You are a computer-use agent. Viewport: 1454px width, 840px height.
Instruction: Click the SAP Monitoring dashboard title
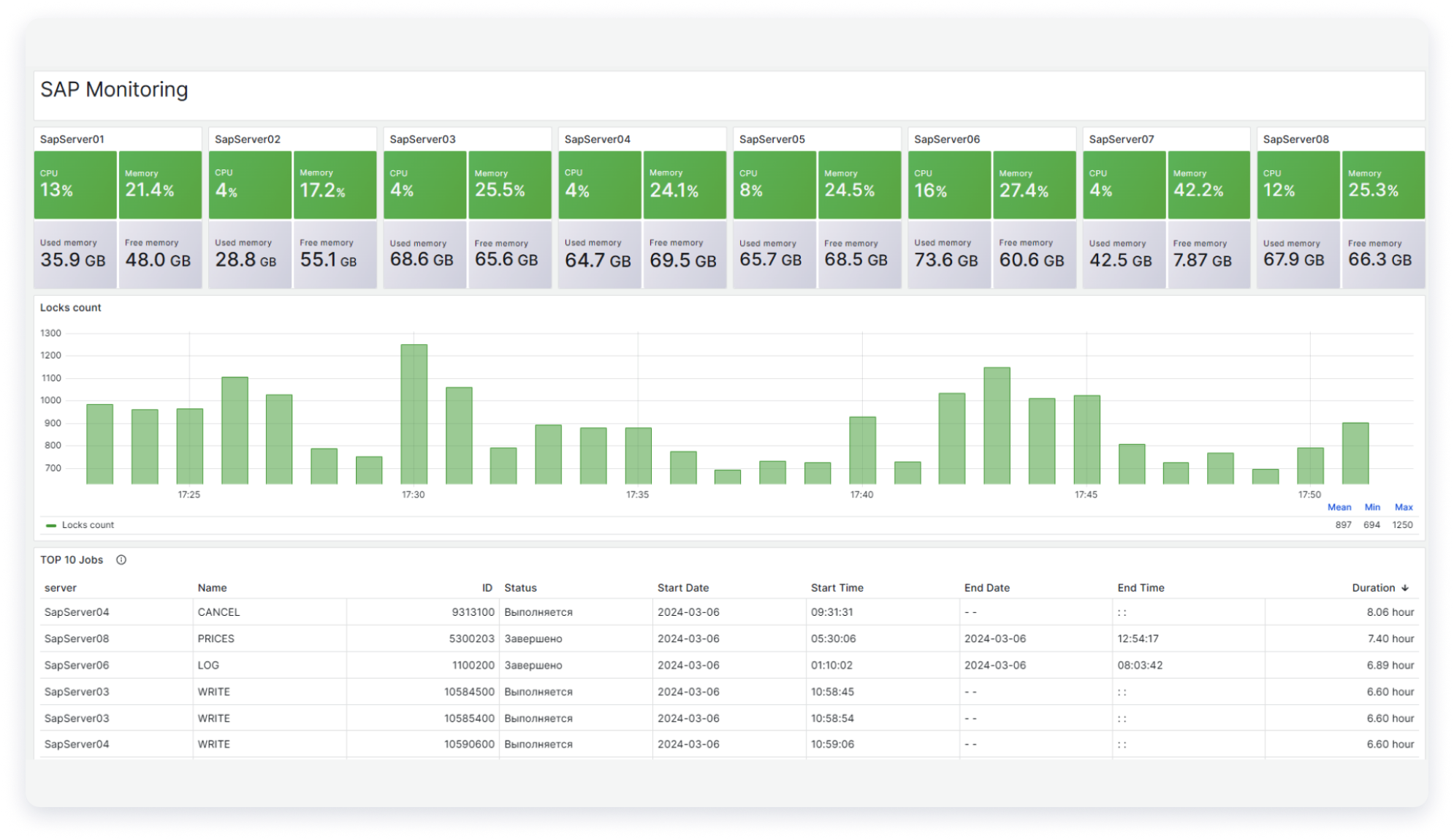point(114,89)
